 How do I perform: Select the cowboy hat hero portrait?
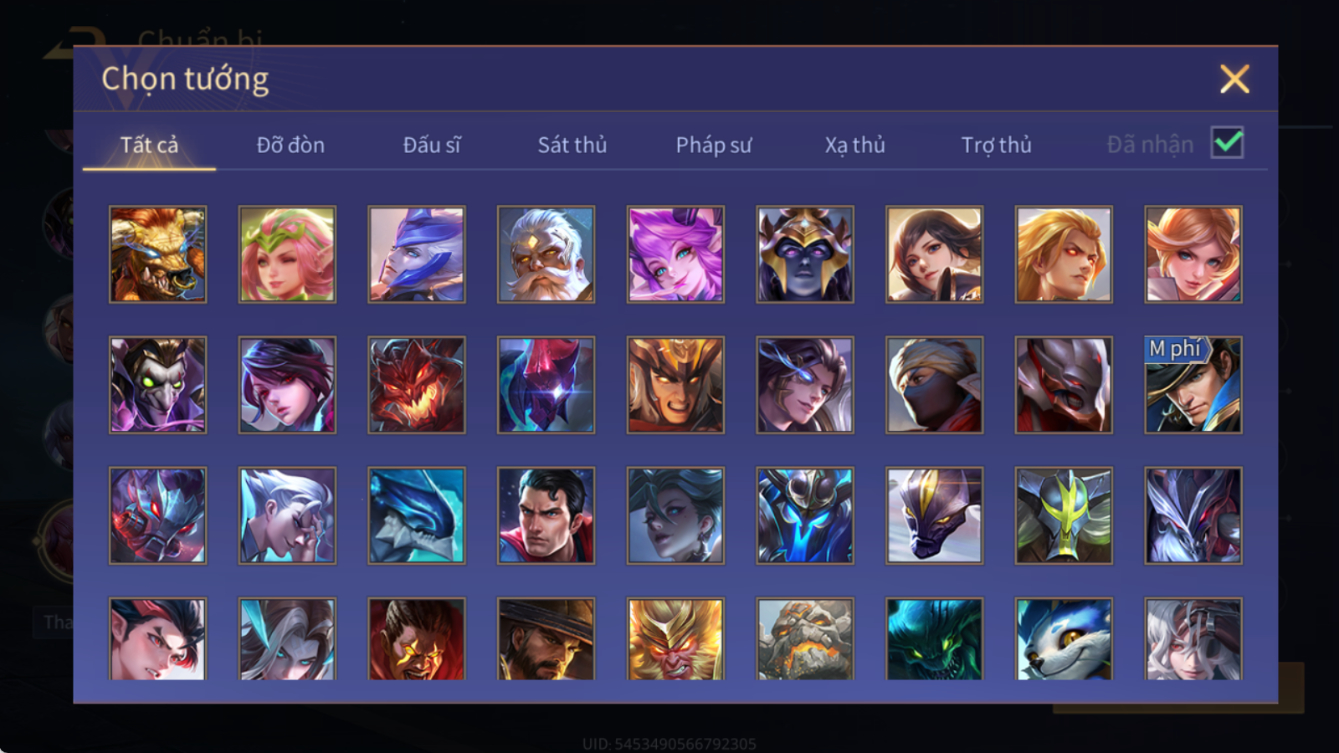(x=546, y=639)
